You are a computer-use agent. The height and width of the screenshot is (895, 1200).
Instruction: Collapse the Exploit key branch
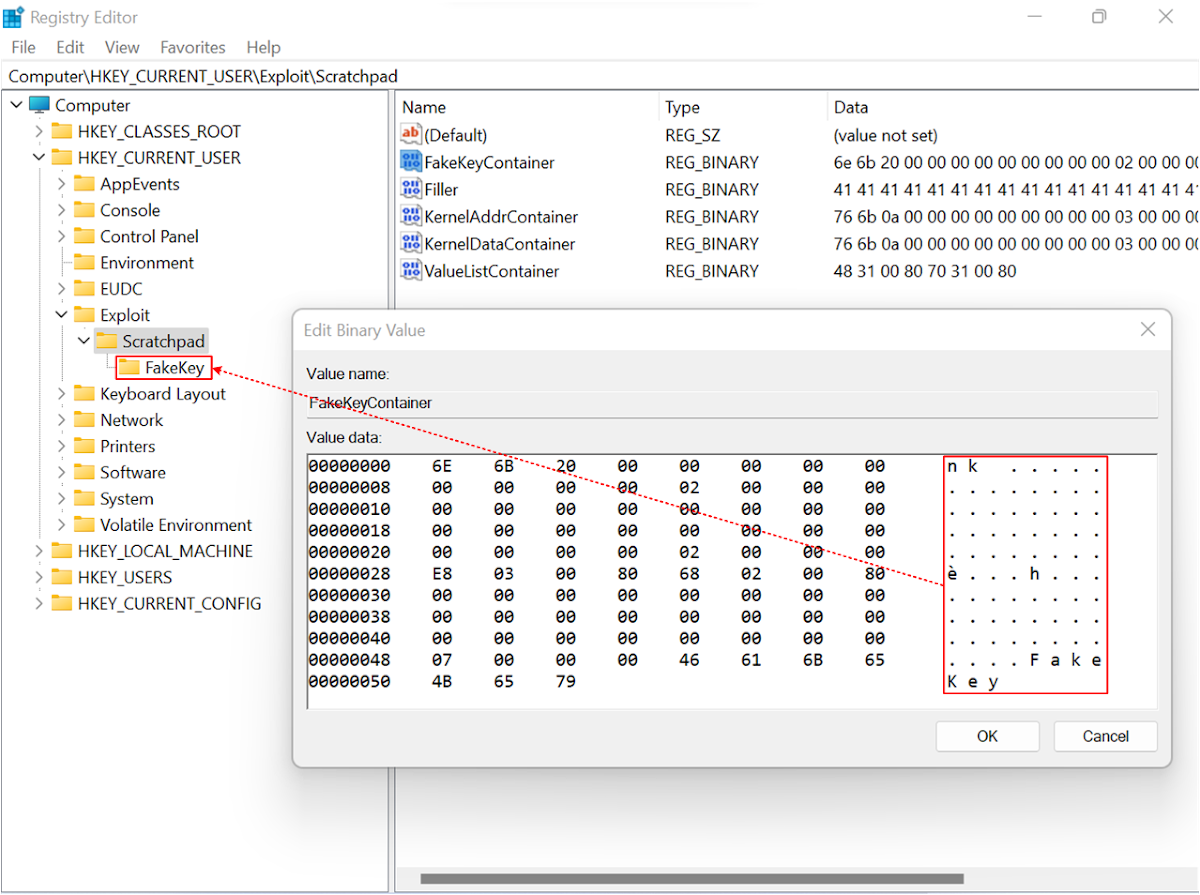[x=61, y=314]
